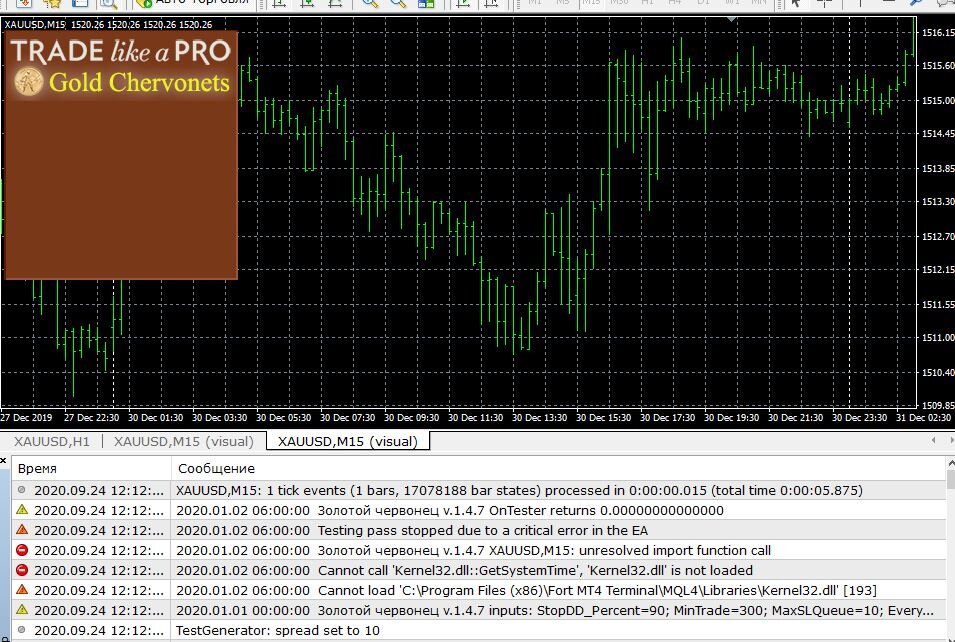The width and height of the screenshot is (955, 642).
Task: Click the '30 Dec 07:30' time axis label
Action: pyautogui.click(x=347, y=417)
